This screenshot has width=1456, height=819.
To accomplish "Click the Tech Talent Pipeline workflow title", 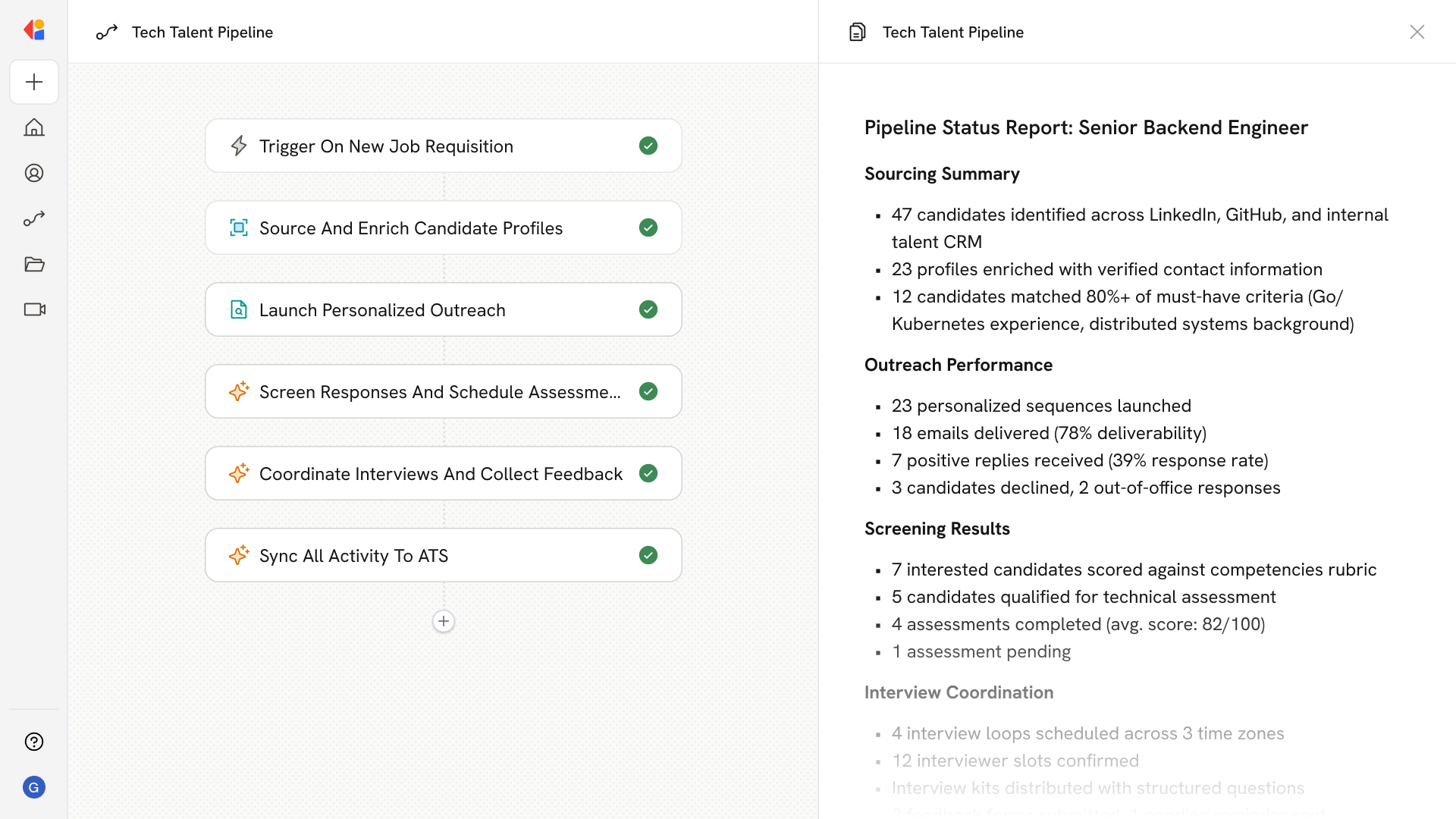I will 202,32.
